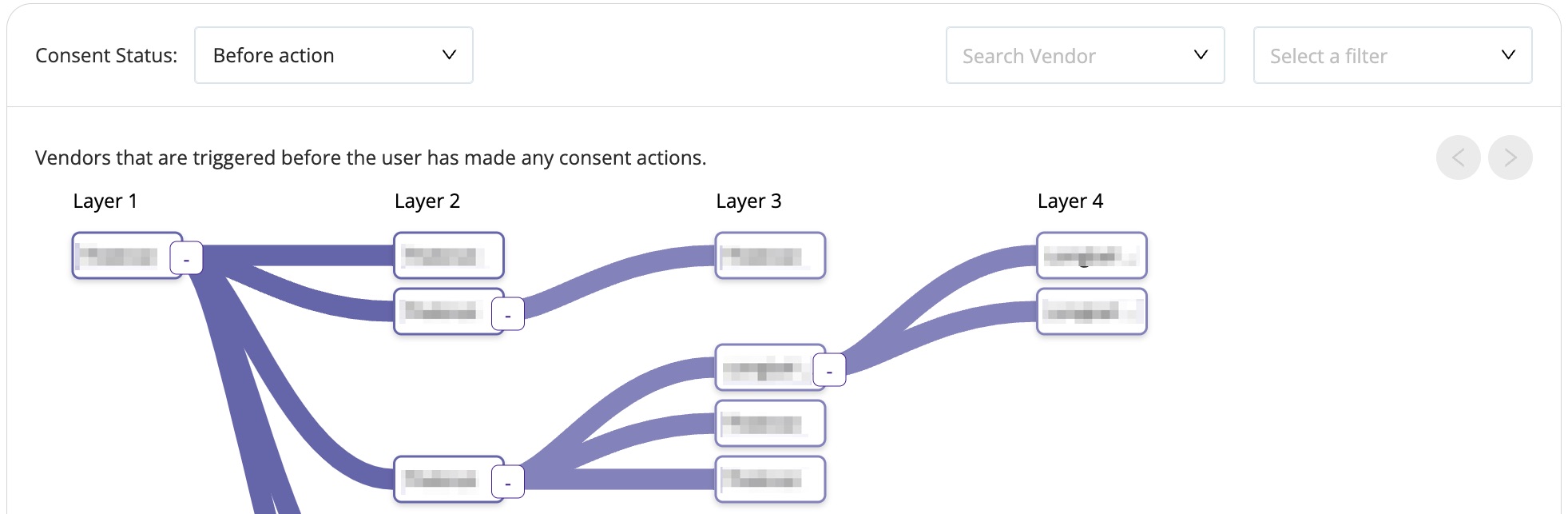This screenshot has height=514, width=1568.
Task: Select the top vendor node in Layer 4
Action: 1090,256
